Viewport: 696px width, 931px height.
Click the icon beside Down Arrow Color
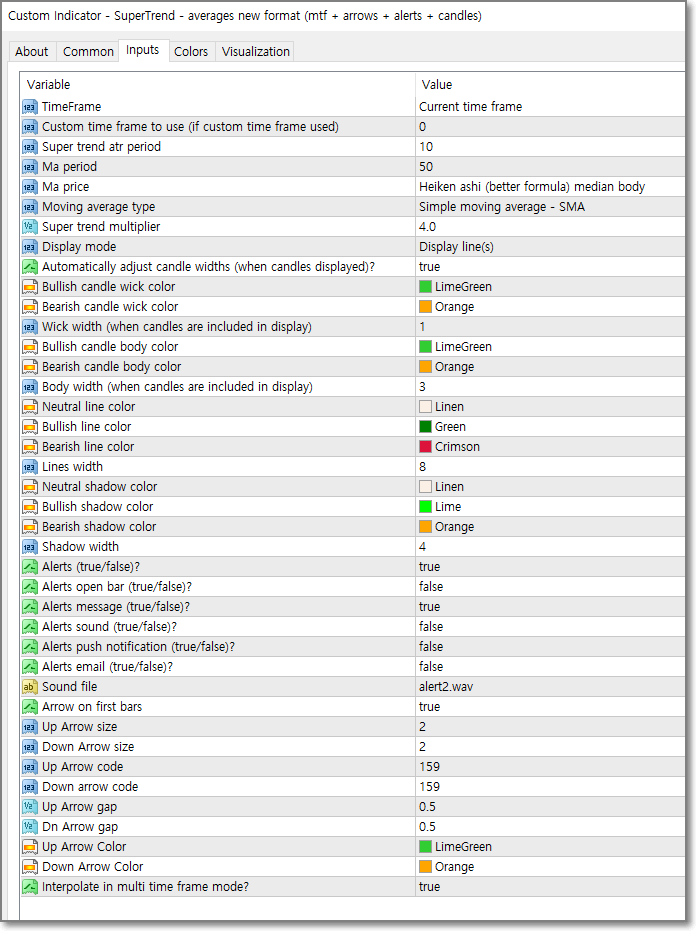tap(30, 867)
